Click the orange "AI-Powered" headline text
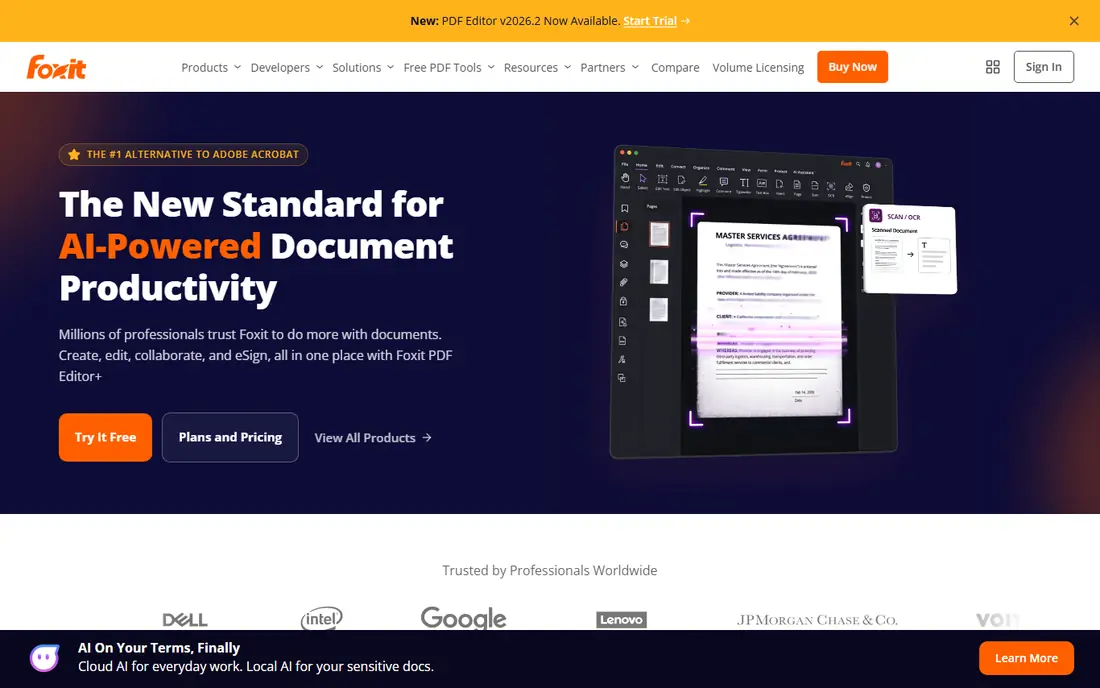This screenshot has width=1100, height=688. coord(160,246)
